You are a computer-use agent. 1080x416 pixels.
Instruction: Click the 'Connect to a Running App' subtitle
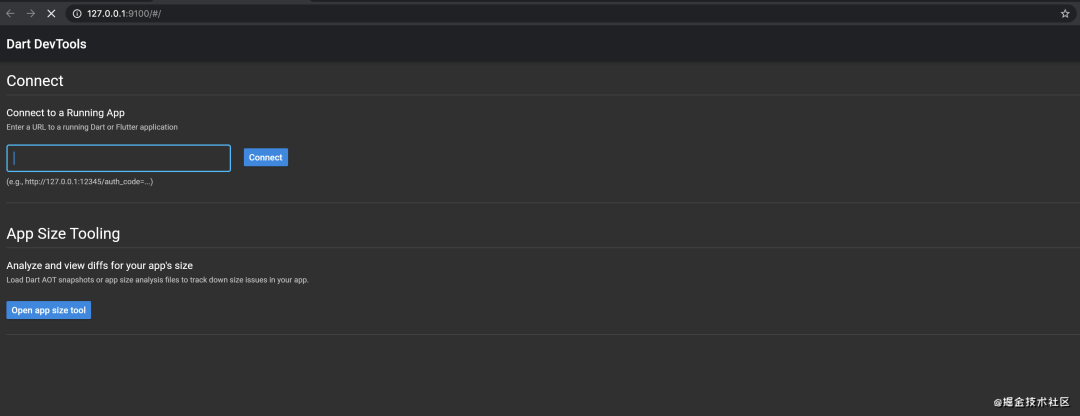tap(65, 112)
